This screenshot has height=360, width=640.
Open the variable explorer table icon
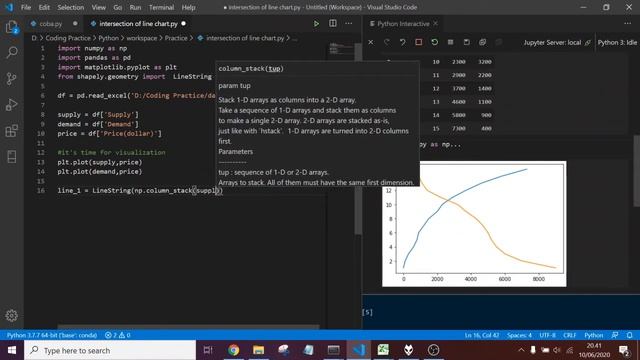[x=450, y=42]
